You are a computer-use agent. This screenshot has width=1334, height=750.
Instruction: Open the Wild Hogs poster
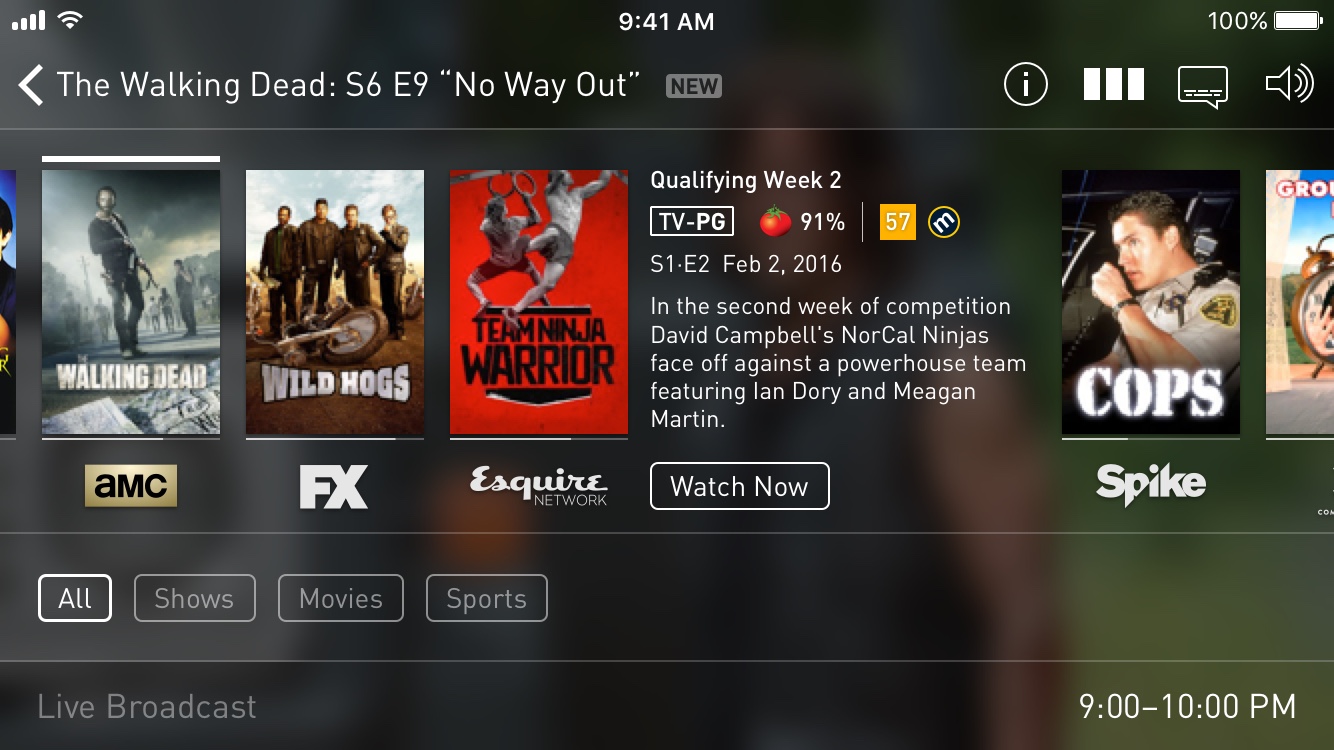pos(335,302)
